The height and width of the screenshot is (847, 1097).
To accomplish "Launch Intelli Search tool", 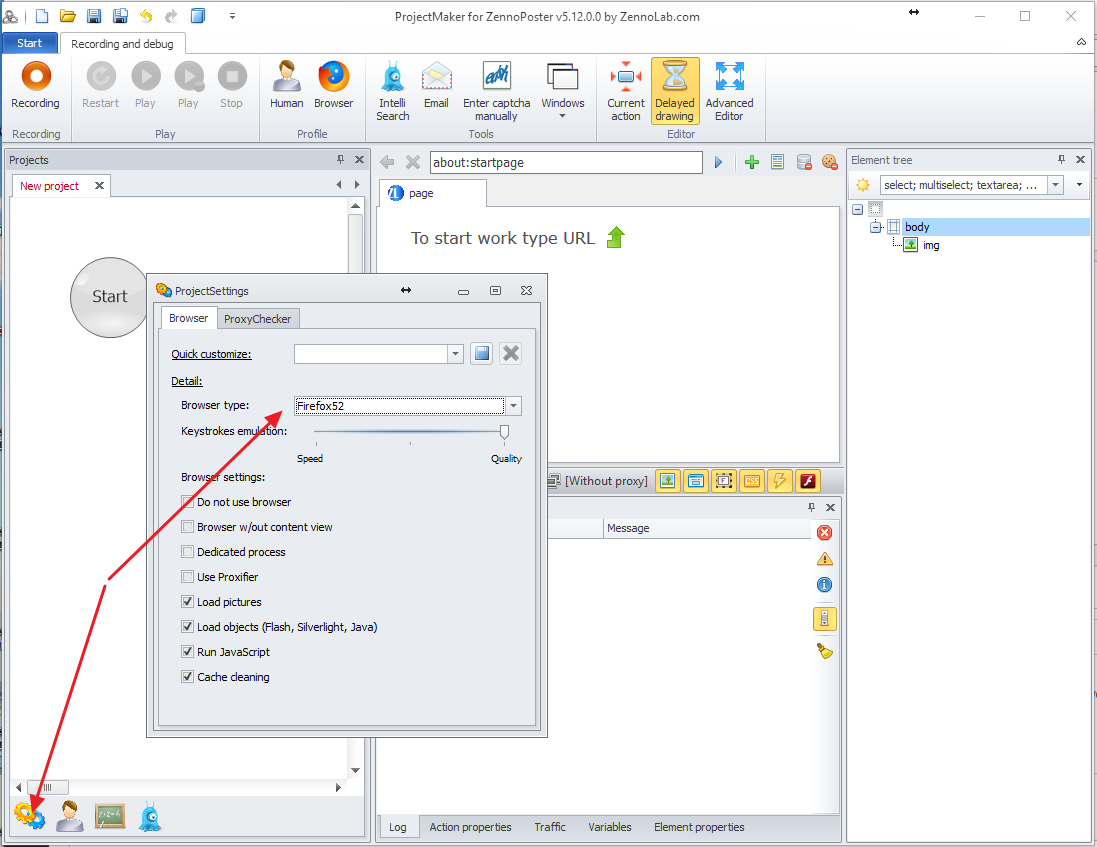I will 392,92.
